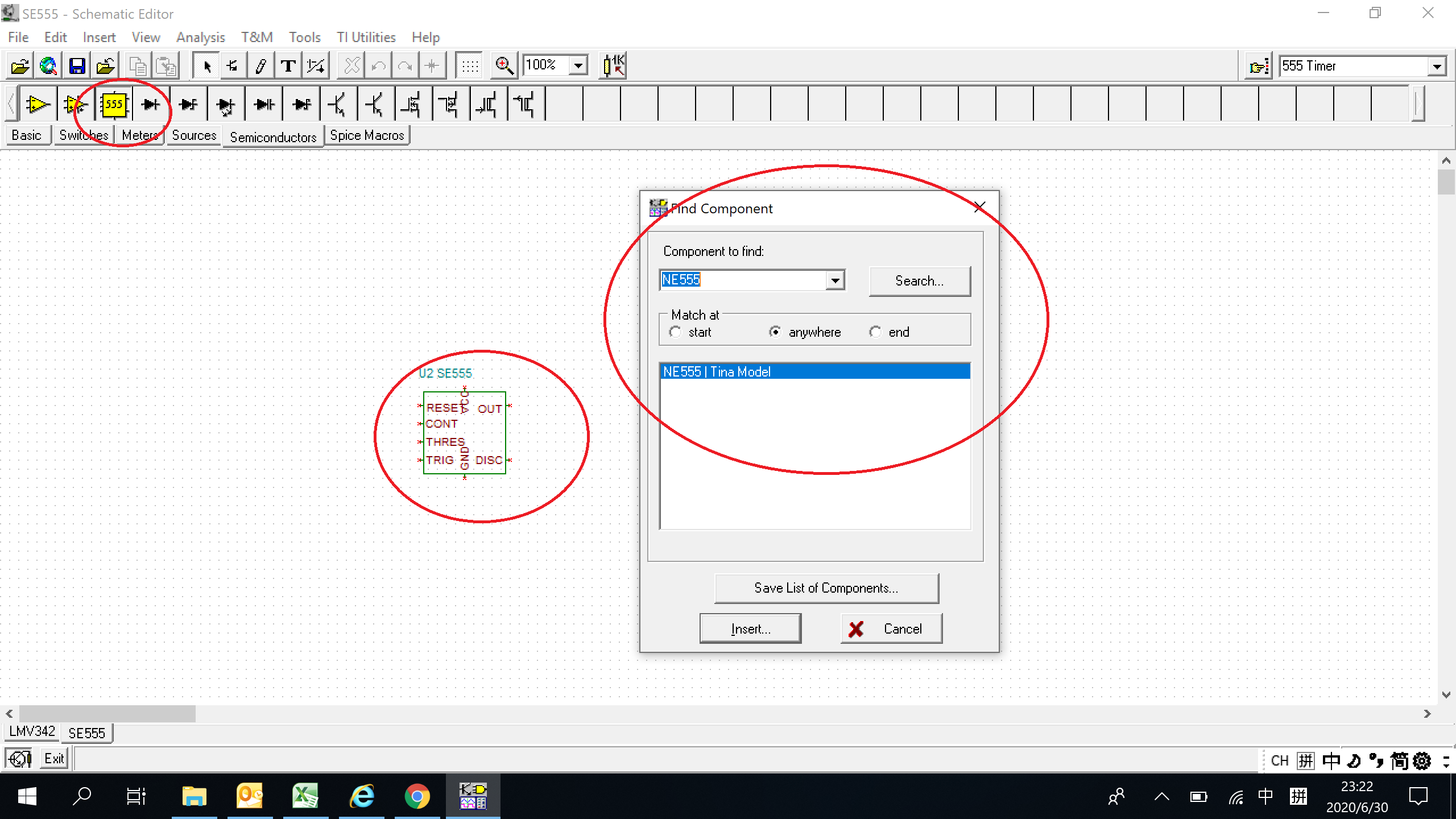
Task: Insert the yellow 555 timer component
Action: tap(114, 105)
